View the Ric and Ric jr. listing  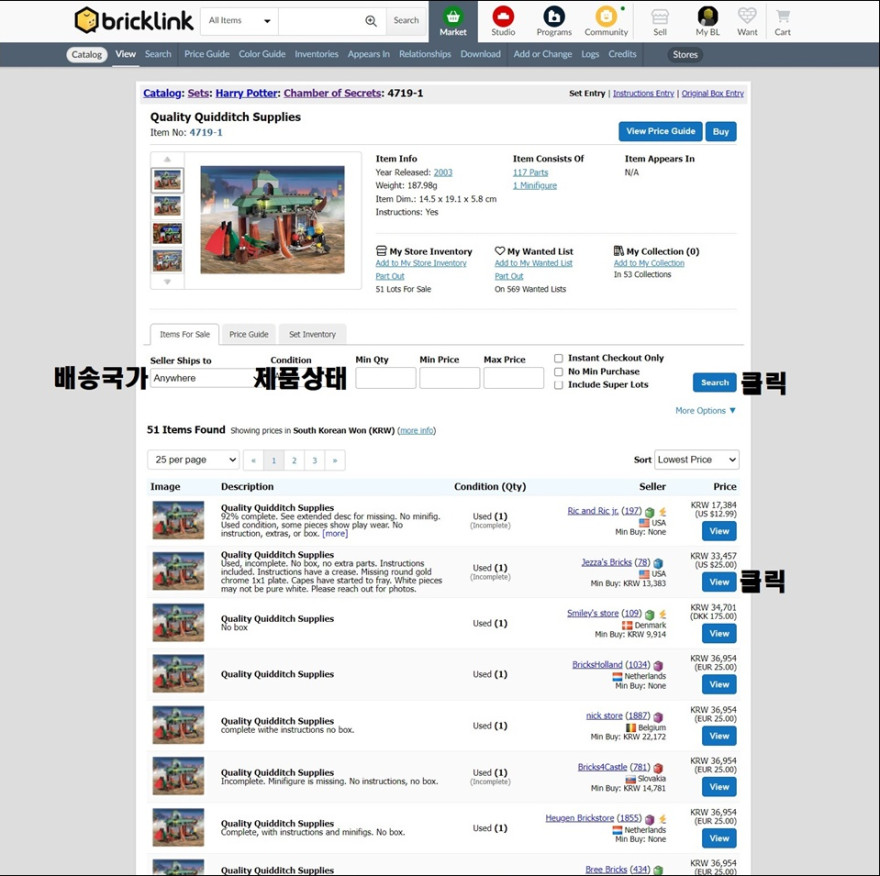[x=719, y=531]
